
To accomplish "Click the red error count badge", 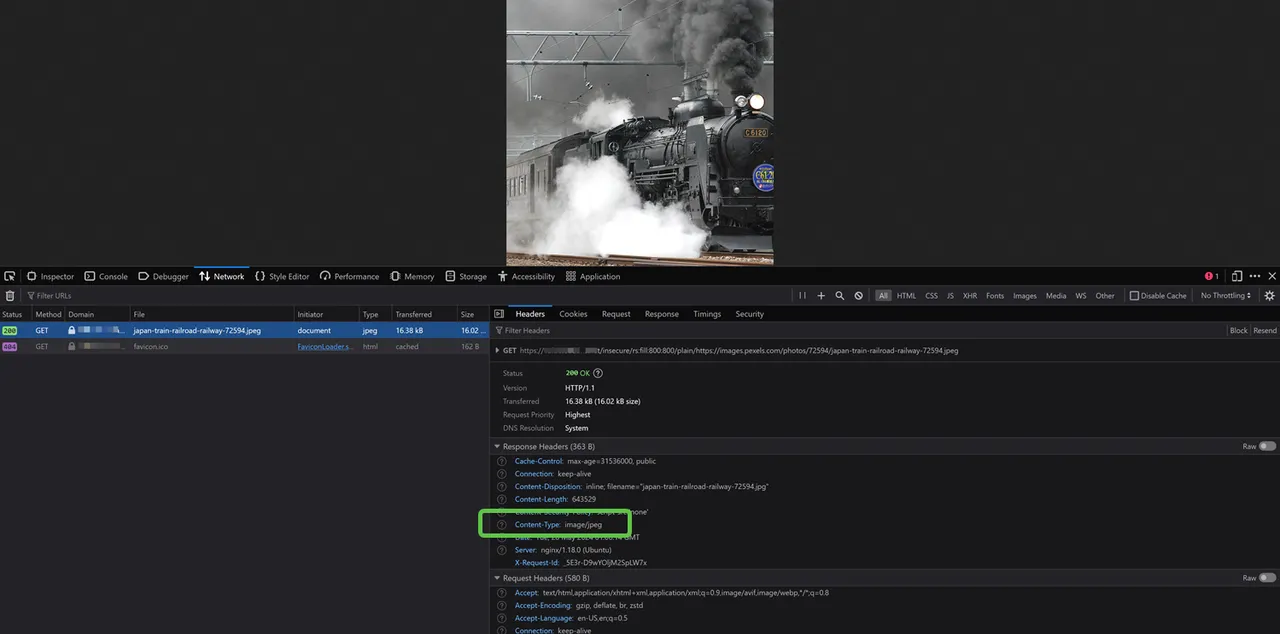I will point(1211,276).
